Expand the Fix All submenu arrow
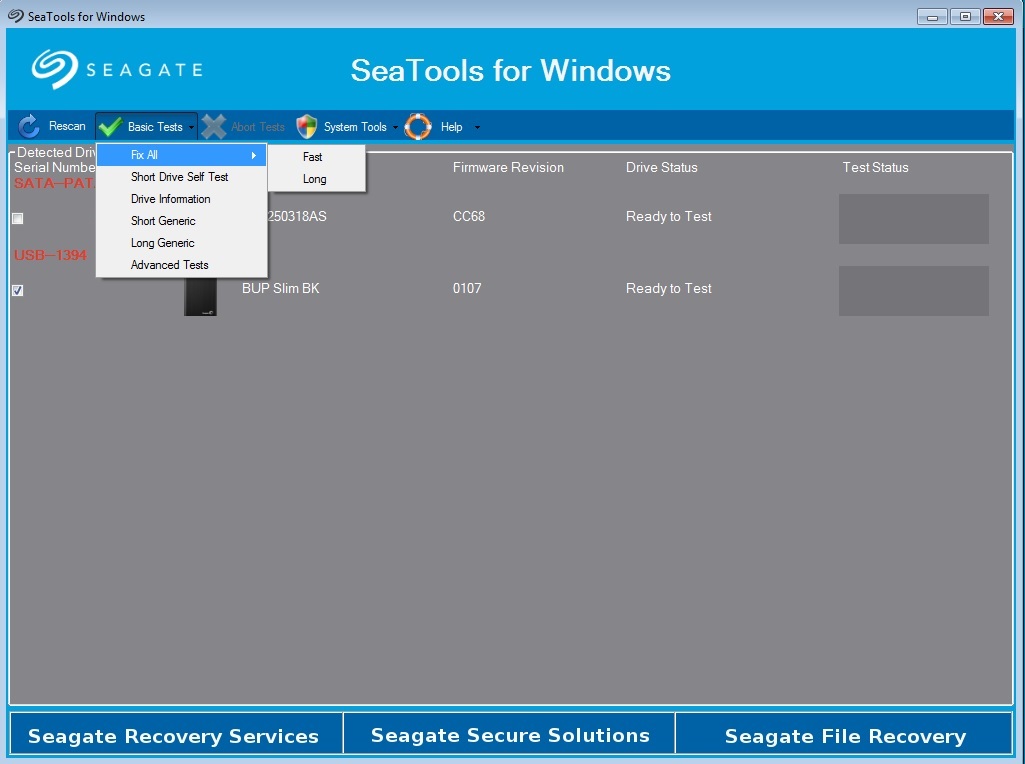Screen dimensions: 1025x764 pyautogui.click(x=254, y=155)
